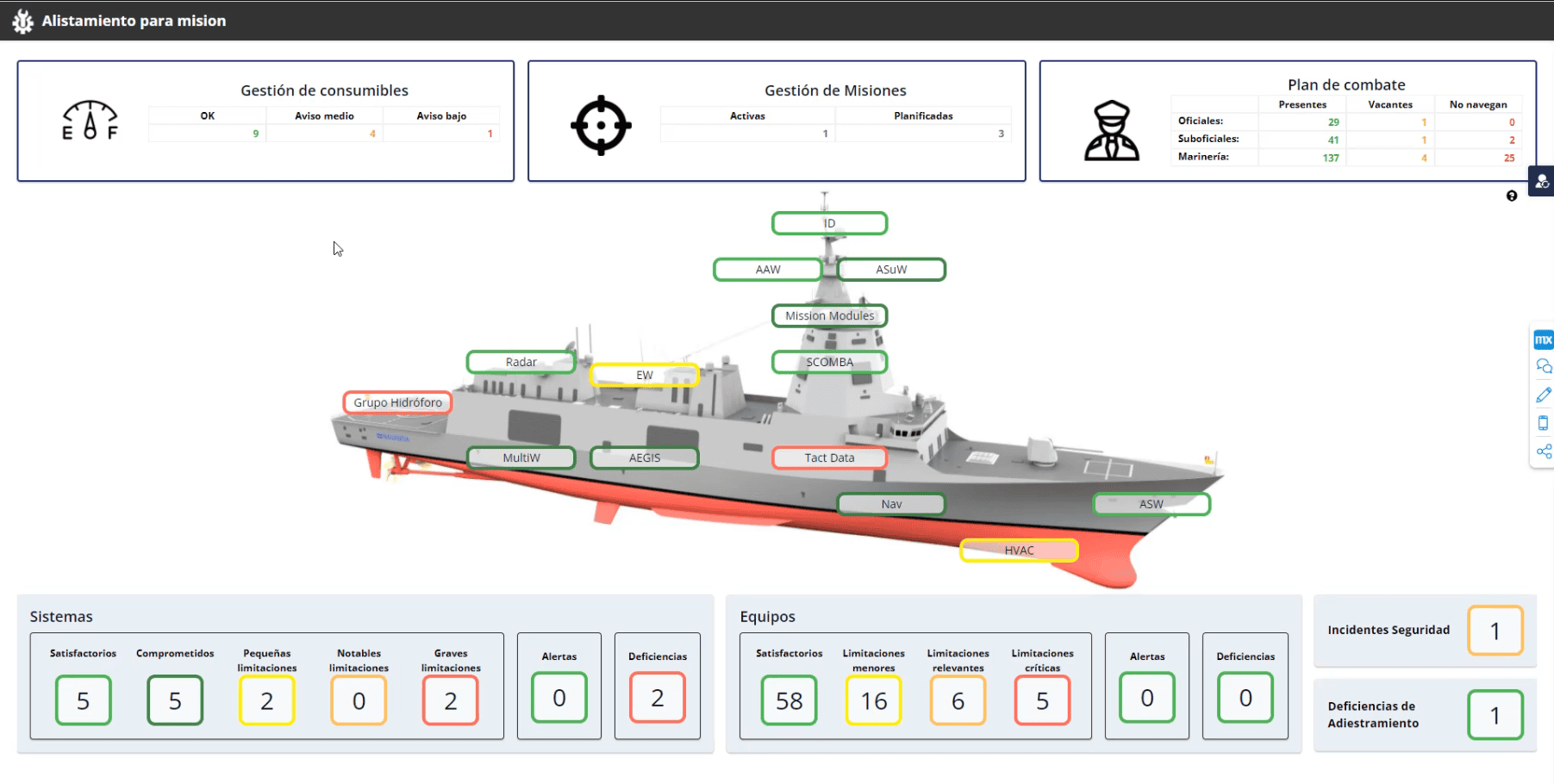Click the crosshair mission management icon
The width and height of the screenshot is (1554, 784).
tap(601, 125)
